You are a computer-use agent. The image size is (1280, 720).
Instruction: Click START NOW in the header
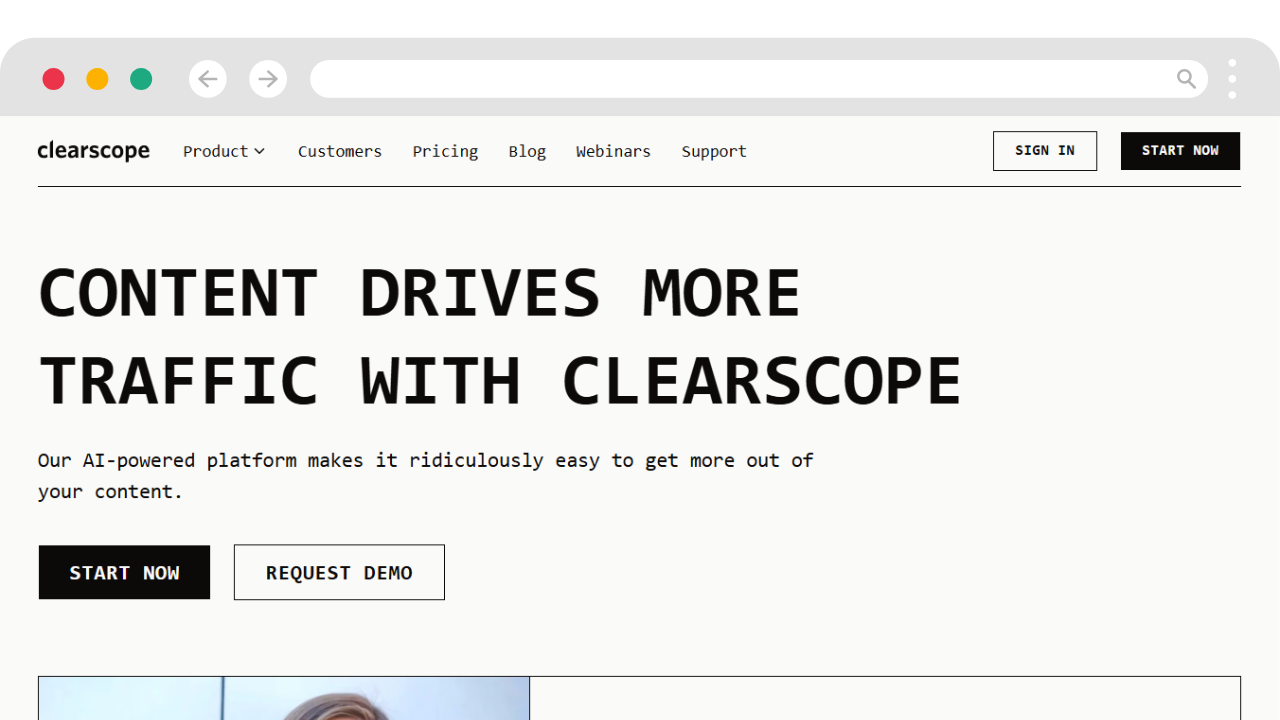1180,151
